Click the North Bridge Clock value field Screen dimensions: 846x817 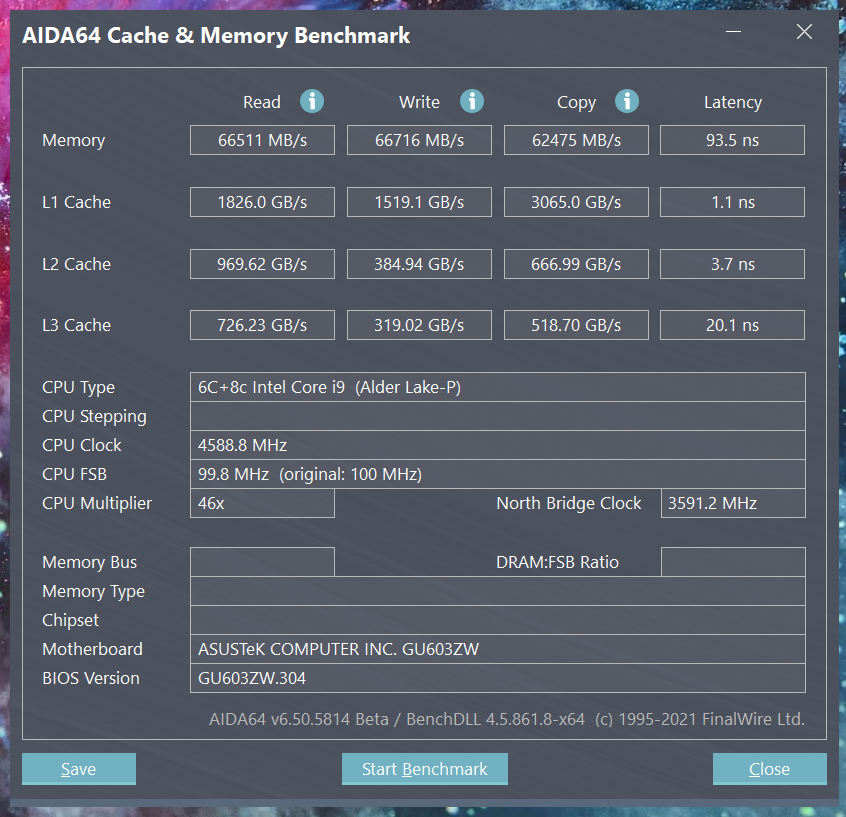pyautogui.click(x=733, y=503)
